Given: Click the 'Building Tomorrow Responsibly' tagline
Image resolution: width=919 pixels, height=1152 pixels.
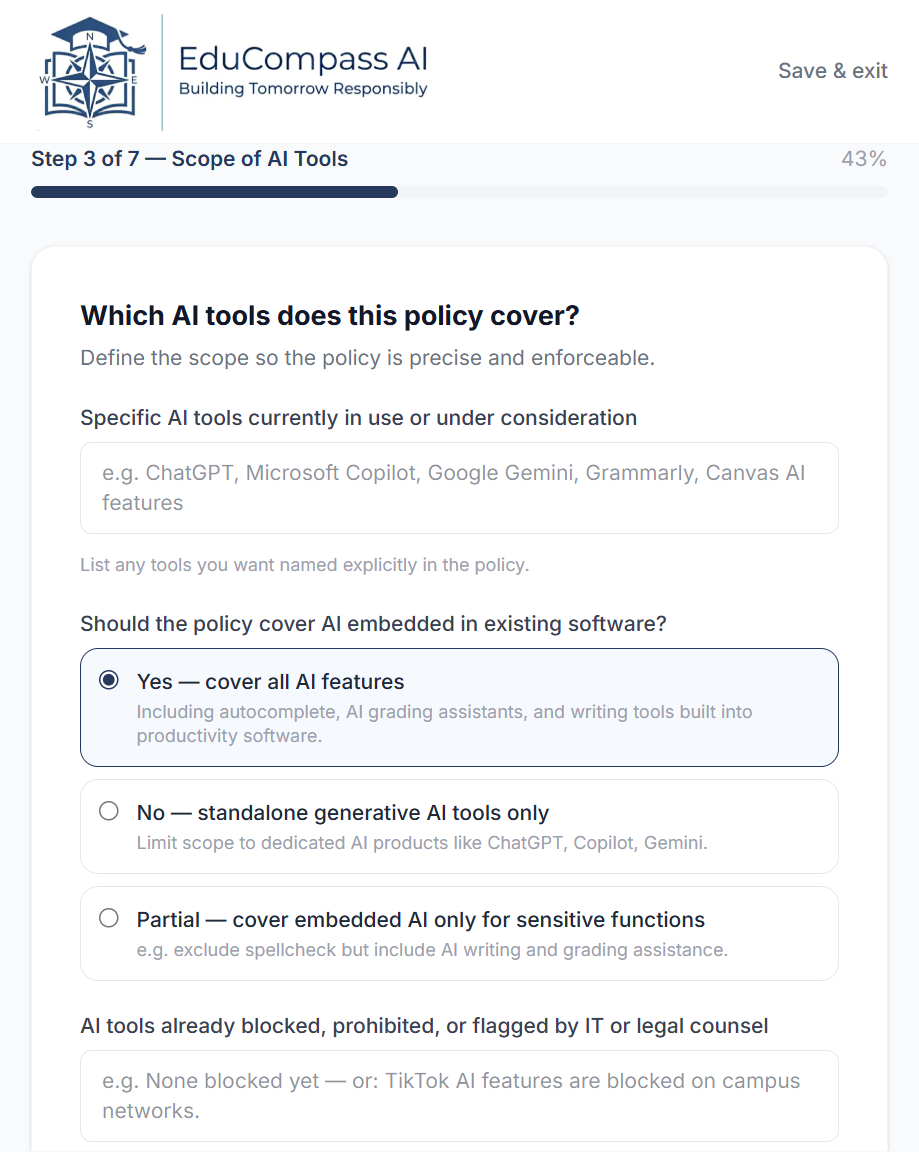Looking at the screenshot, I should tap(303, 89).
